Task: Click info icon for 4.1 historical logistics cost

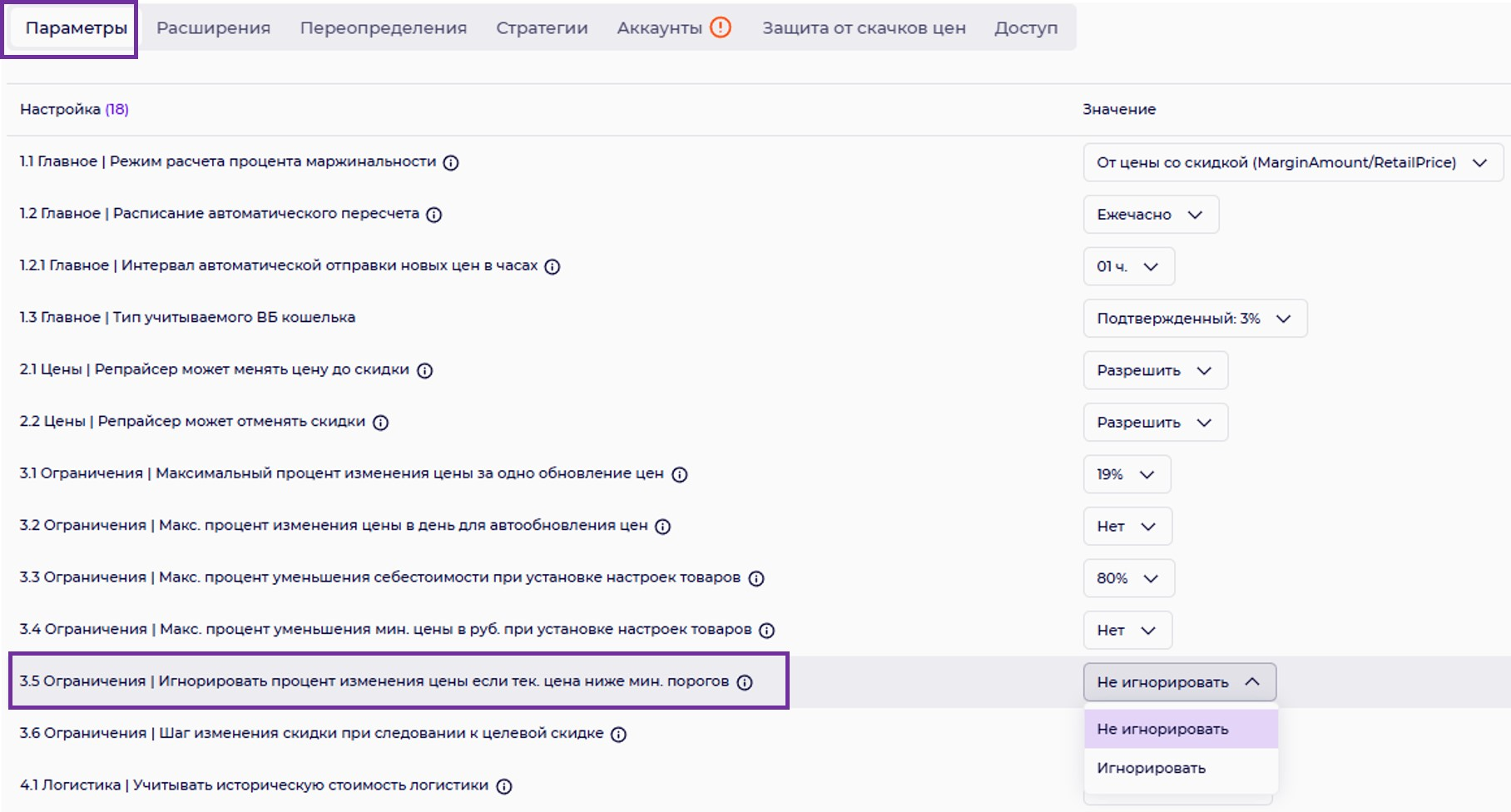Action: pos(503,787)
